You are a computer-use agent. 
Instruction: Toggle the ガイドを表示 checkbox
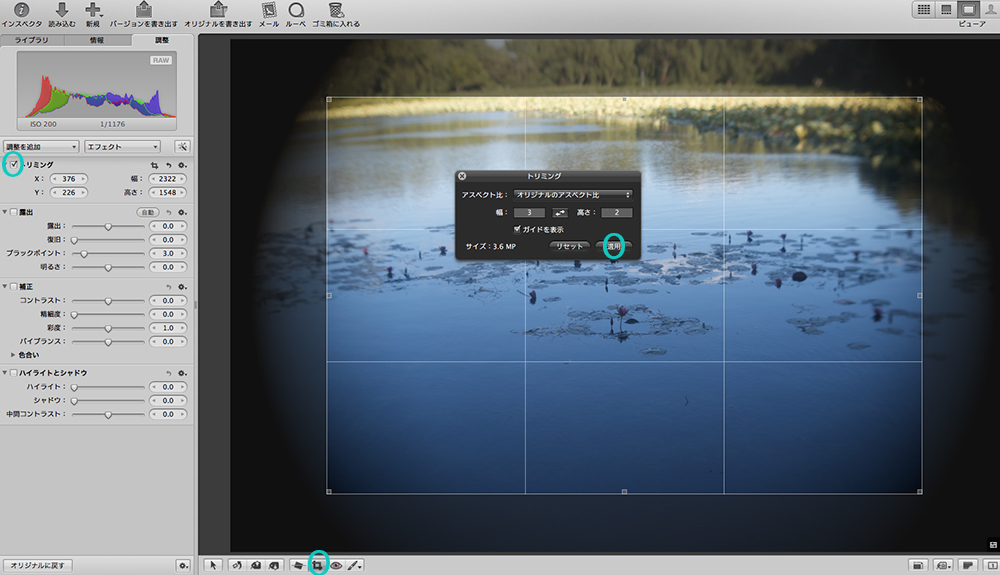[x=517, y=229]
